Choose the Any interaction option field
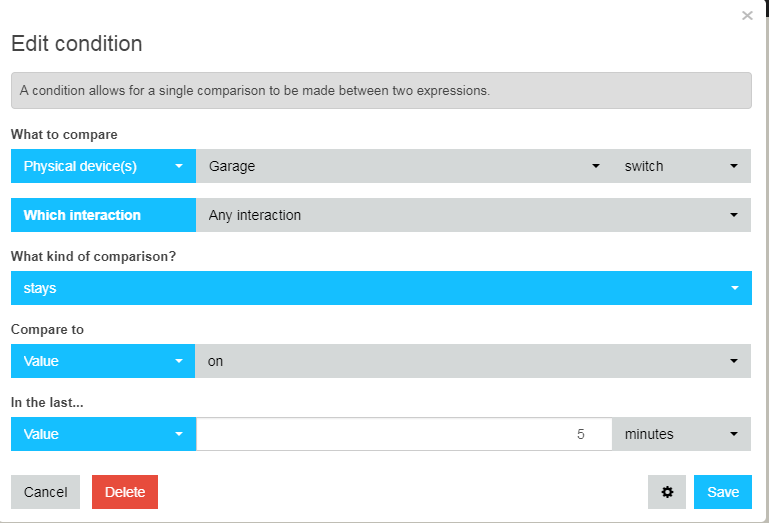Image resolution: width=769 pixels, height=523 pixels. click(473, 215)
